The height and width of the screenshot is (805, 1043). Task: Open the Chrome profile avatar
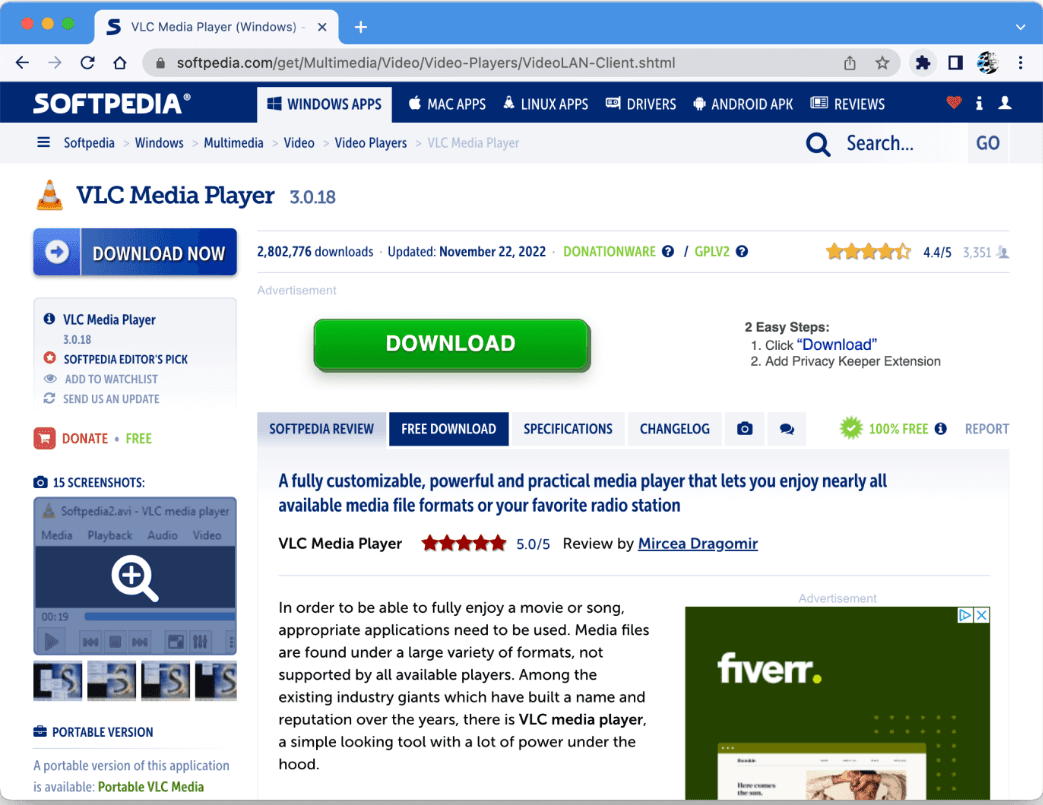point(988,63)
